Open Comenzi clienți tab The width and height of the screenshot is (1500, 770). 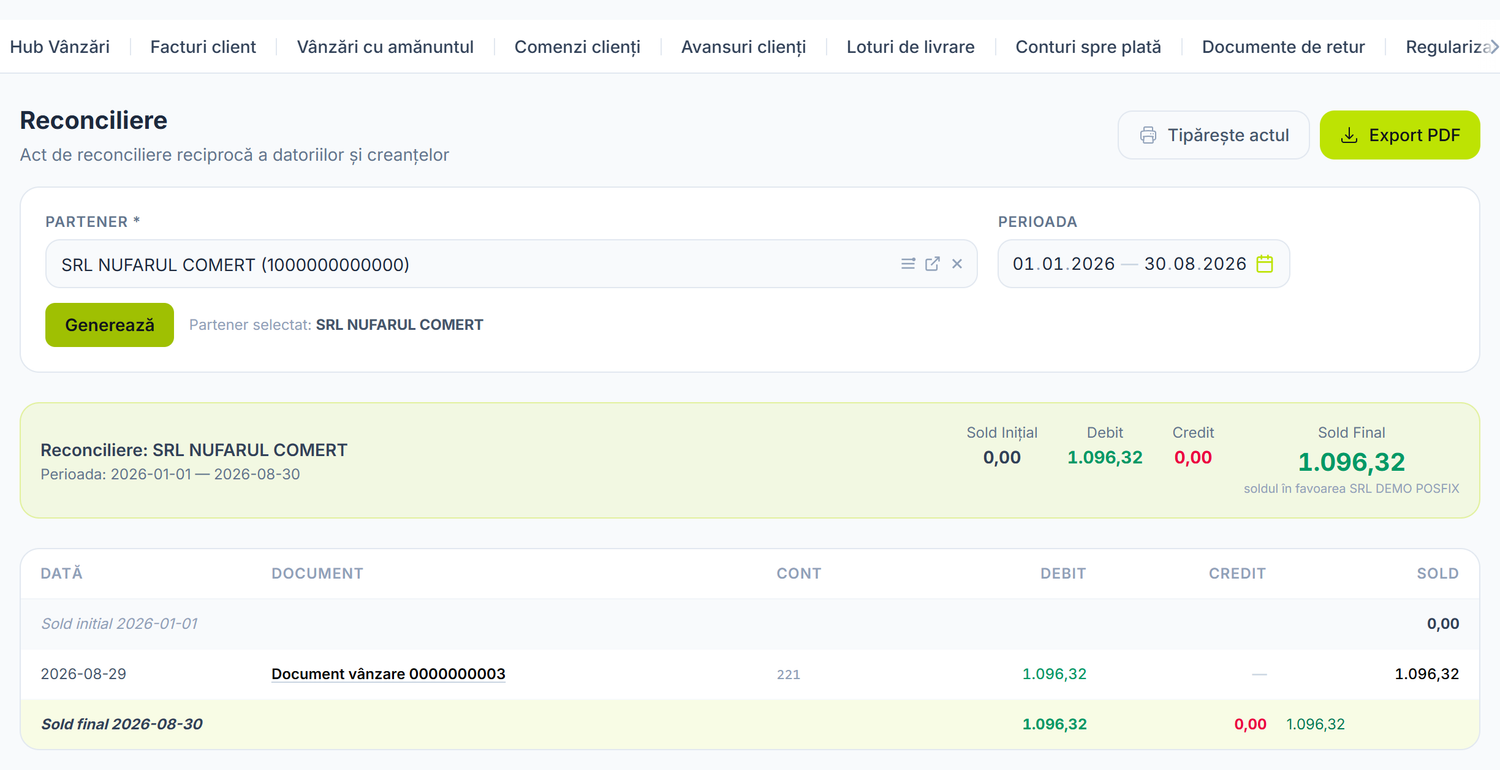pyautogui.click(x=577, y=47)
